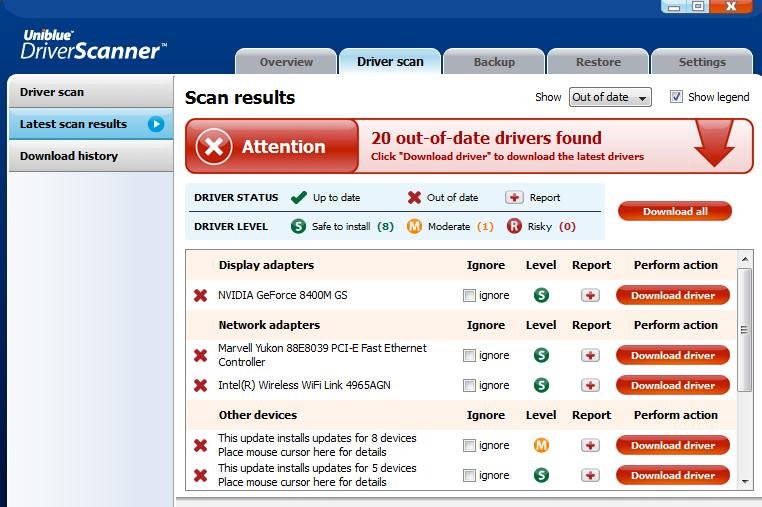Select the Driver scan tab
Image resolution: width=762 pixels, height=507 pixels.
(x=390, y=62)
